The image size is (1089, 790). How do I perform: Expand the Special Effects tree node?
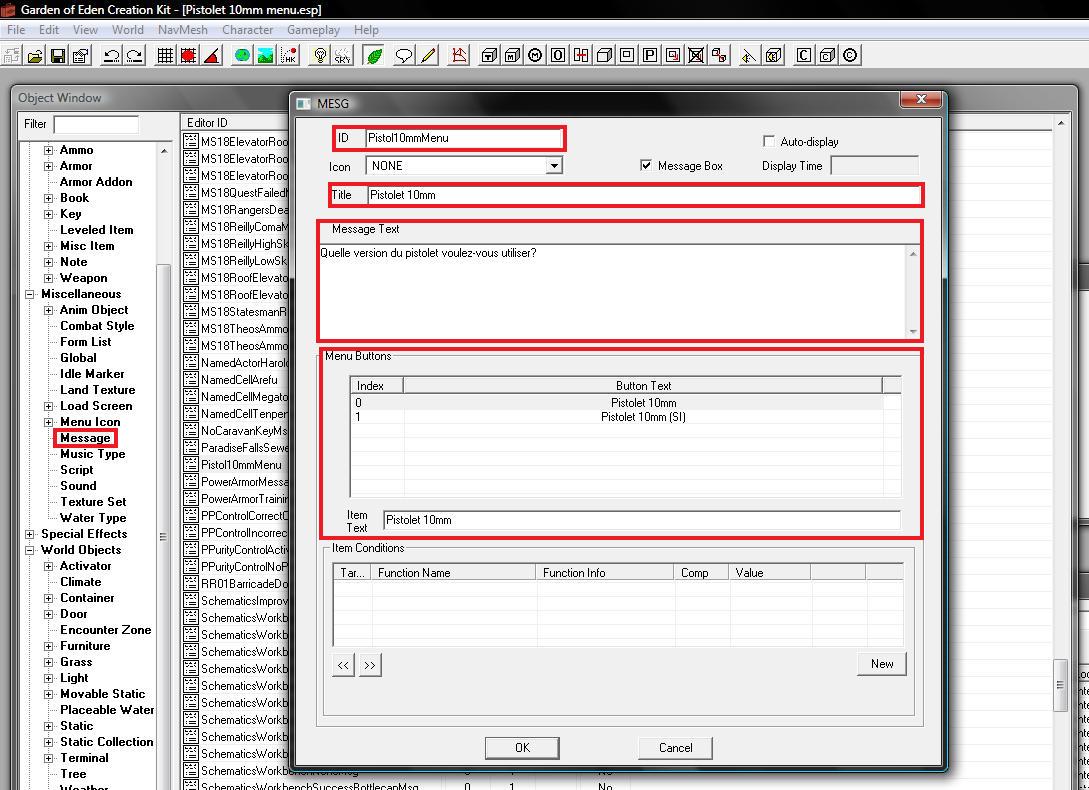click(30, 534)
